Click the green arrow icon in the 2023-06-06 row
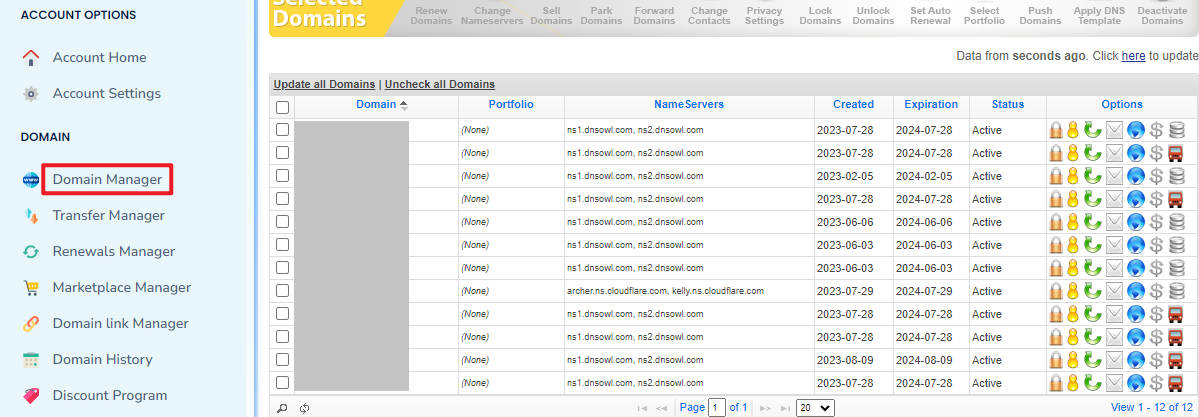The height and width of the screenshot is (417, 1199). (x=1093, y=222)
